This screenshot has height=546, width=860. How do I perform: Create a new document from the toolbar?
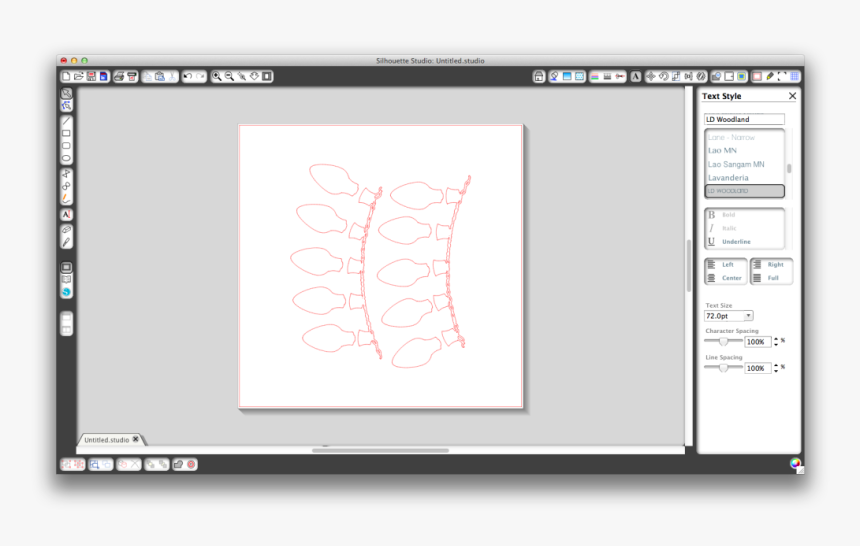coord(66,76)
